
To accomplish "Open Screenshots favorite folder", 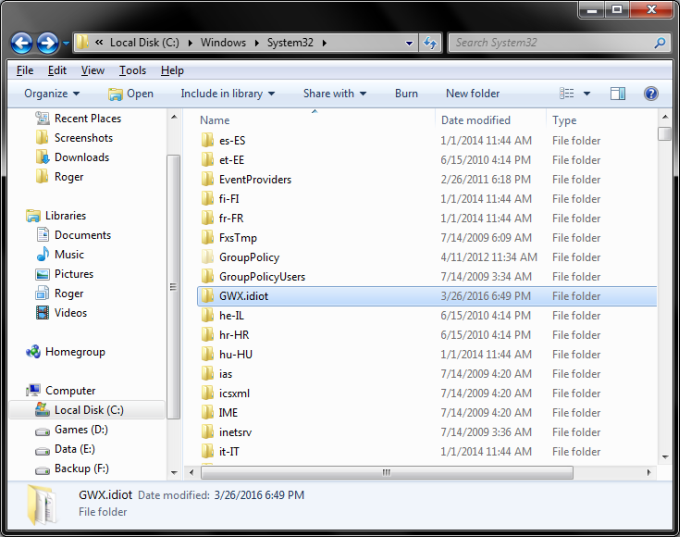I will tap(74, 138).
